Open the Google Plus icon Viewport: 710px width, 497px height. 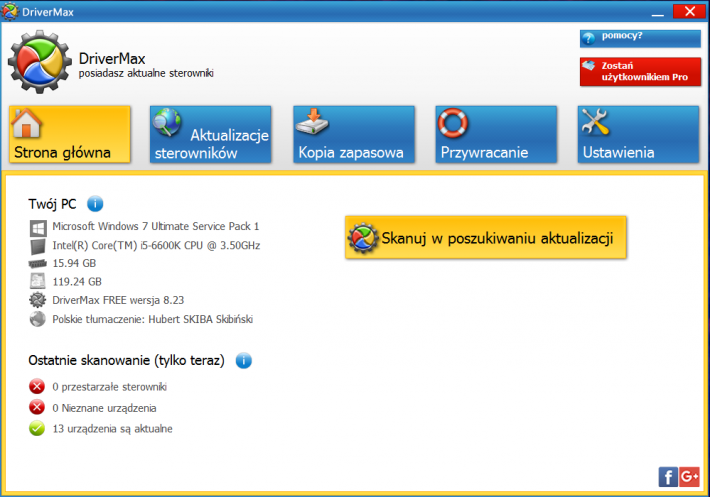pos(689,477)
